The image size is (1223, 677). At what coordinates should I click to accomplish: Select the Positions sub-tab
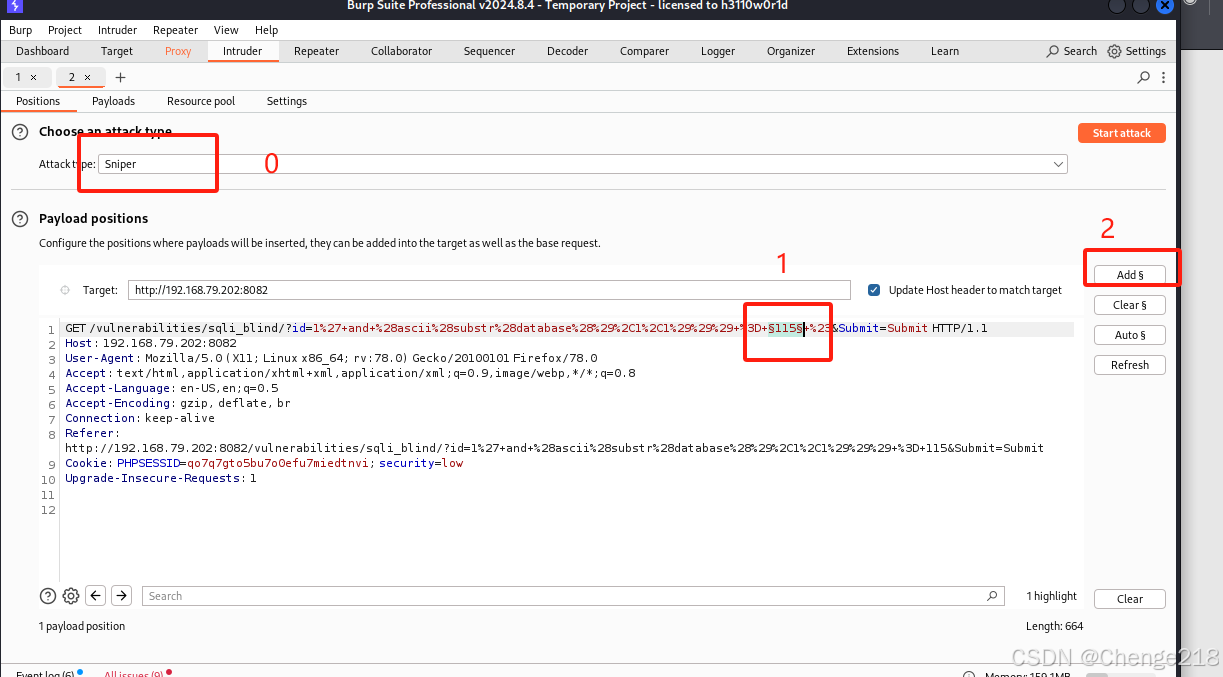pyautogui.click(x=38, y=101)
